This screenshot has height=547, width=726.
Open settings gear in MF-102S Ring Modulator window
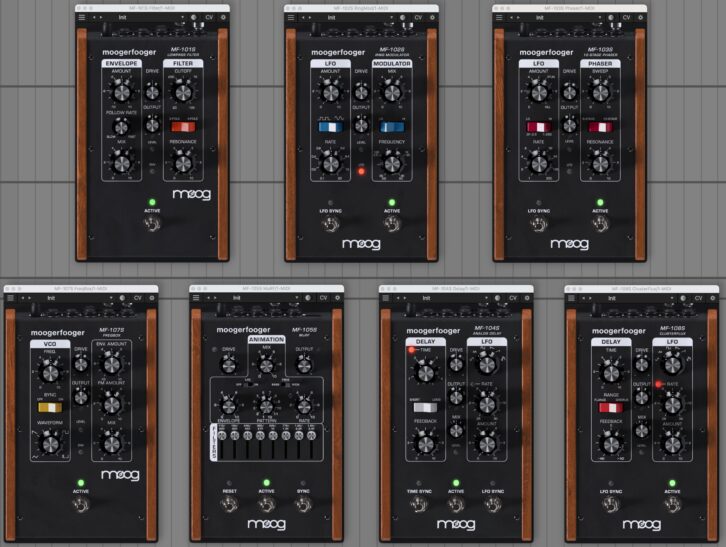432,17
